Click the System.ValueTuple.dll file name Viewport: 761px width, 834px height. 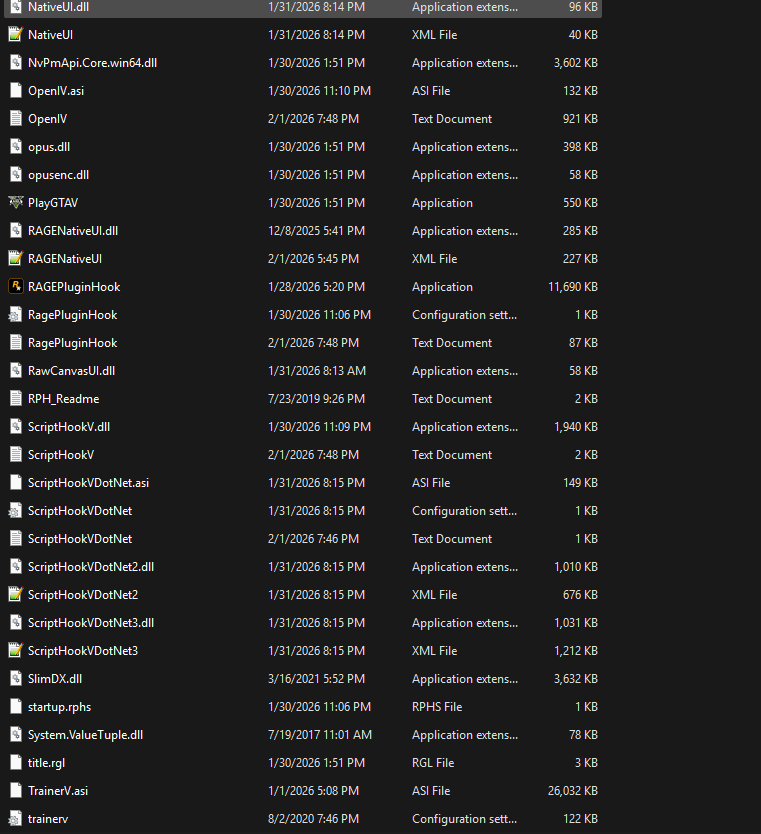[x=85, y=735]
